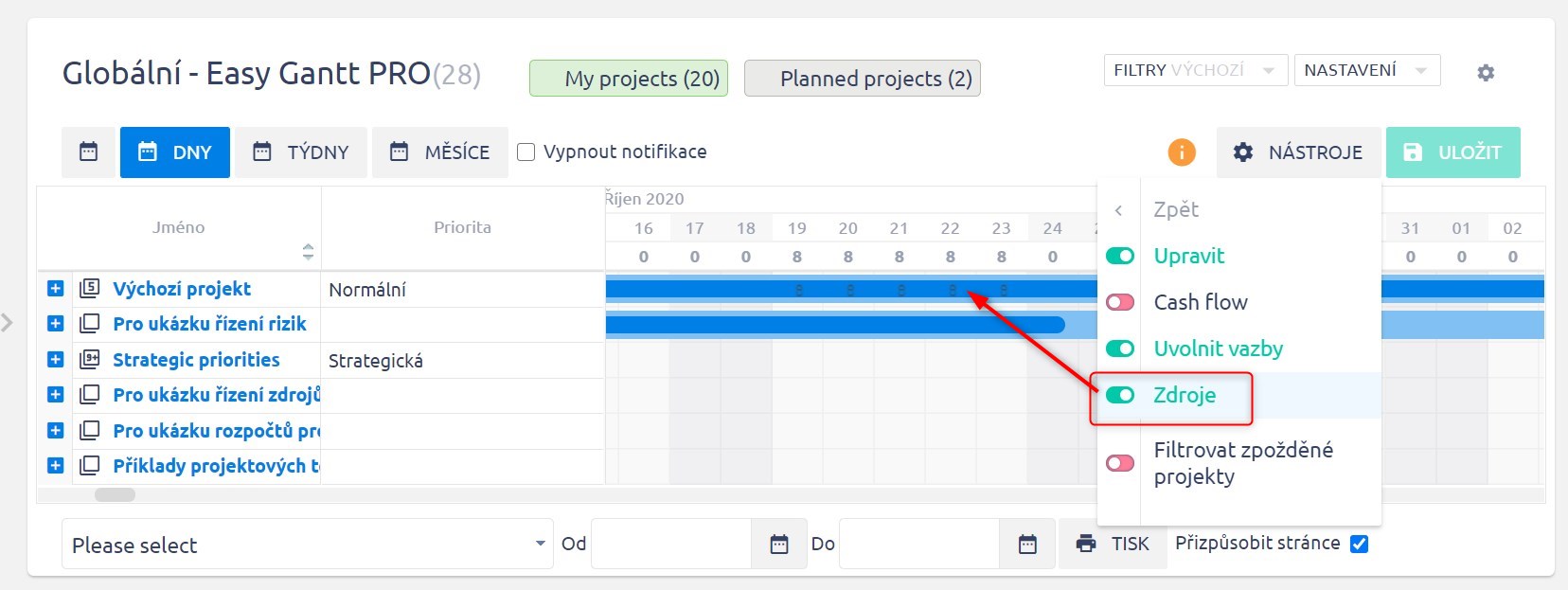Image resolution: width=1568 pixels, height=590 pixels.
Task: Go back via Zpět menu item
Action: pyautogui.click(x=1176, y=209)
